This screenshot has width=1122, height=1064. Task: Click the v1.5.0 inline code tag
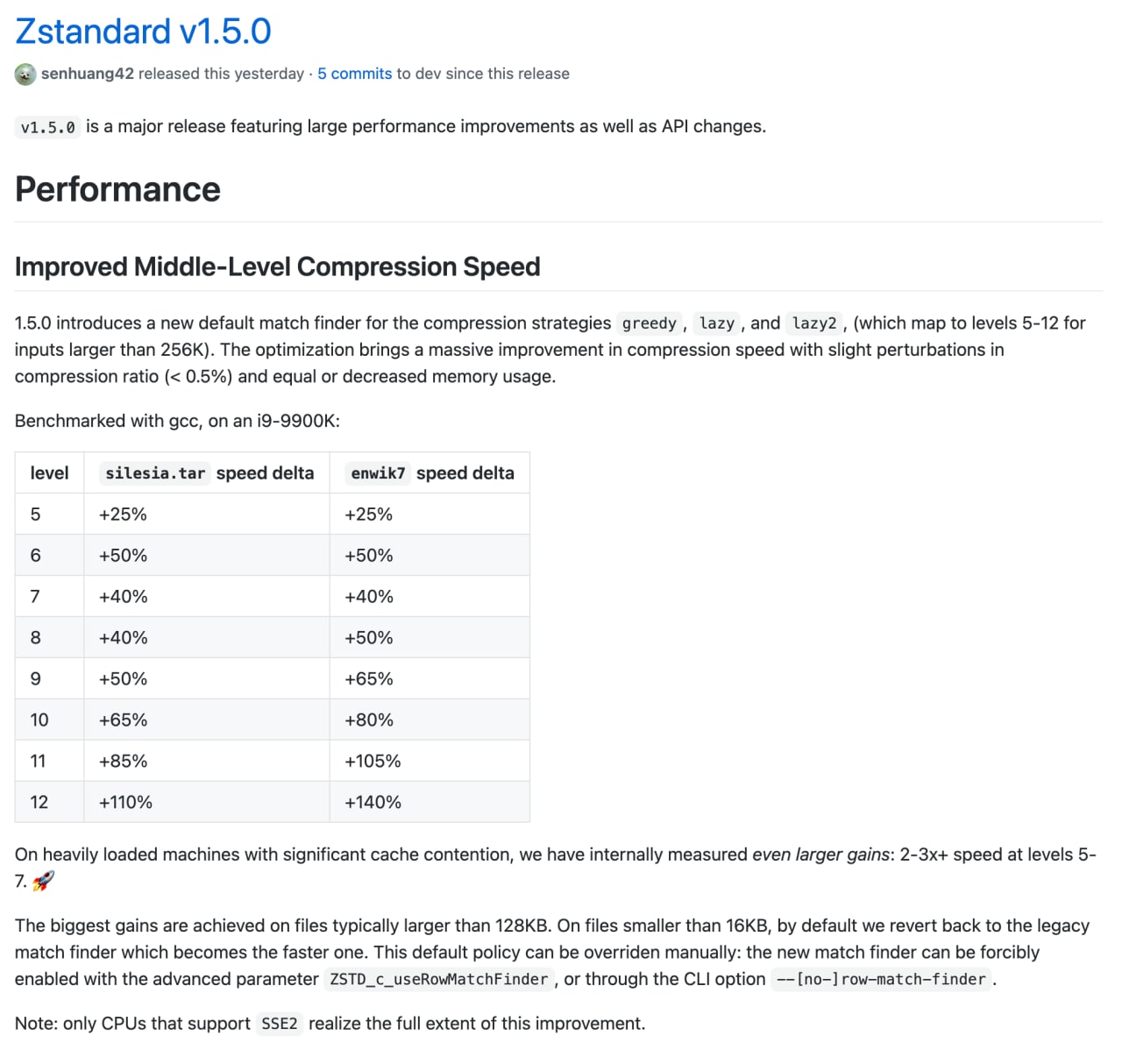click(x=48, y=127)
